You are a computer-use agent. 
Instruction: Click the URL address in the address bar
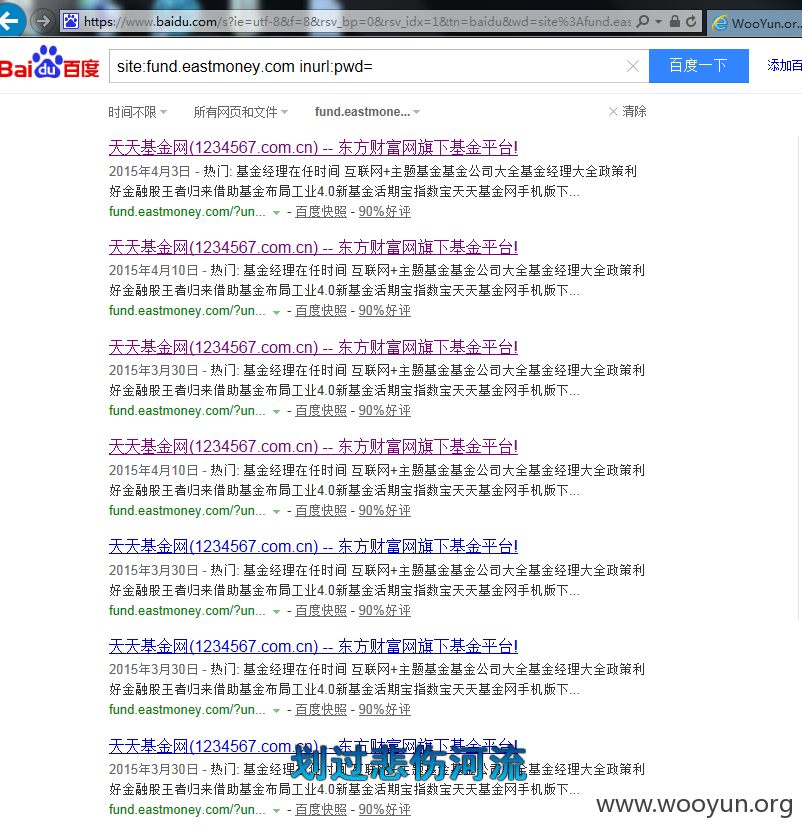[x=357, y=22]
